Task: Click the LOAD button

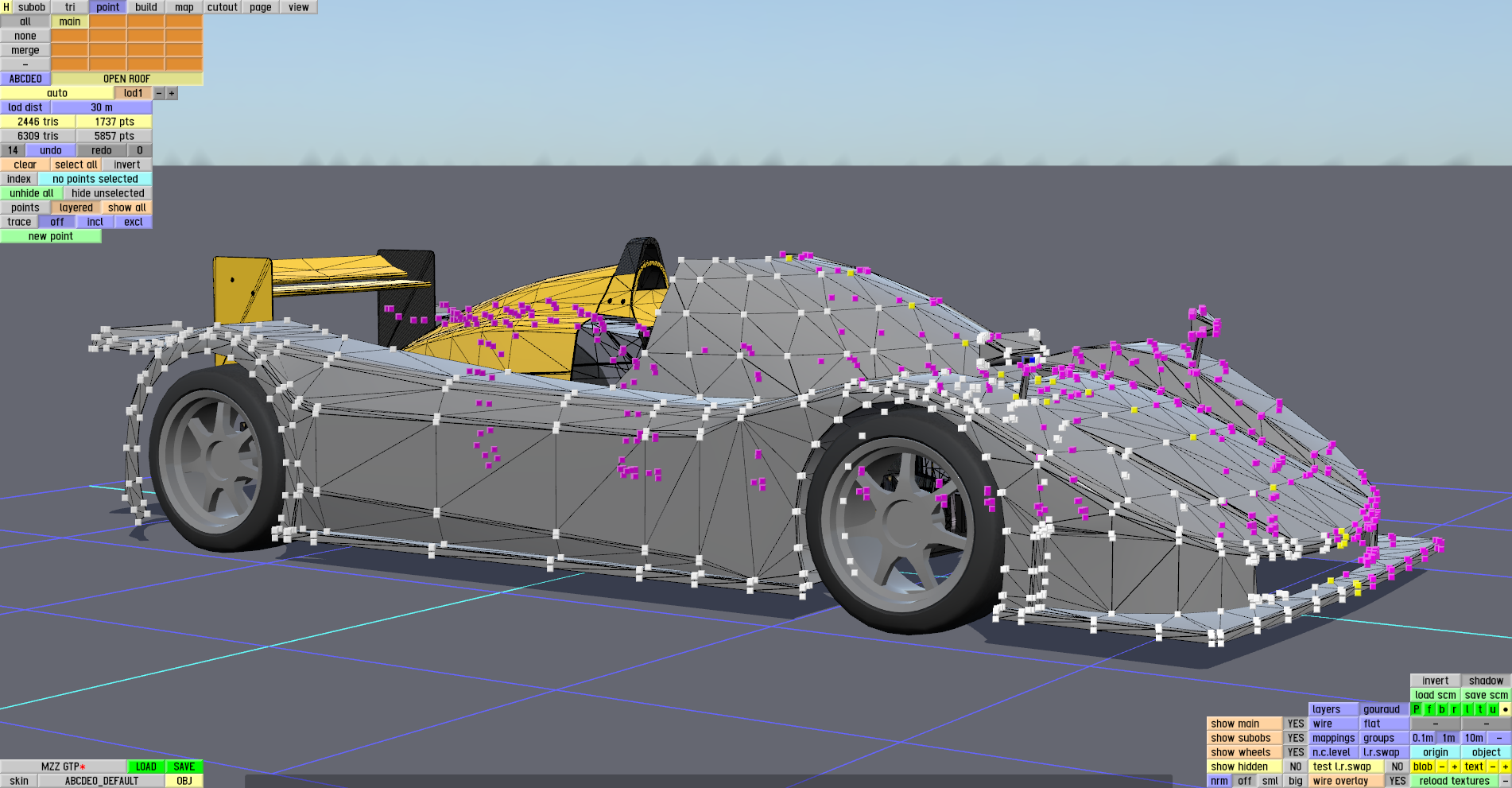Action: coord(146,767)
